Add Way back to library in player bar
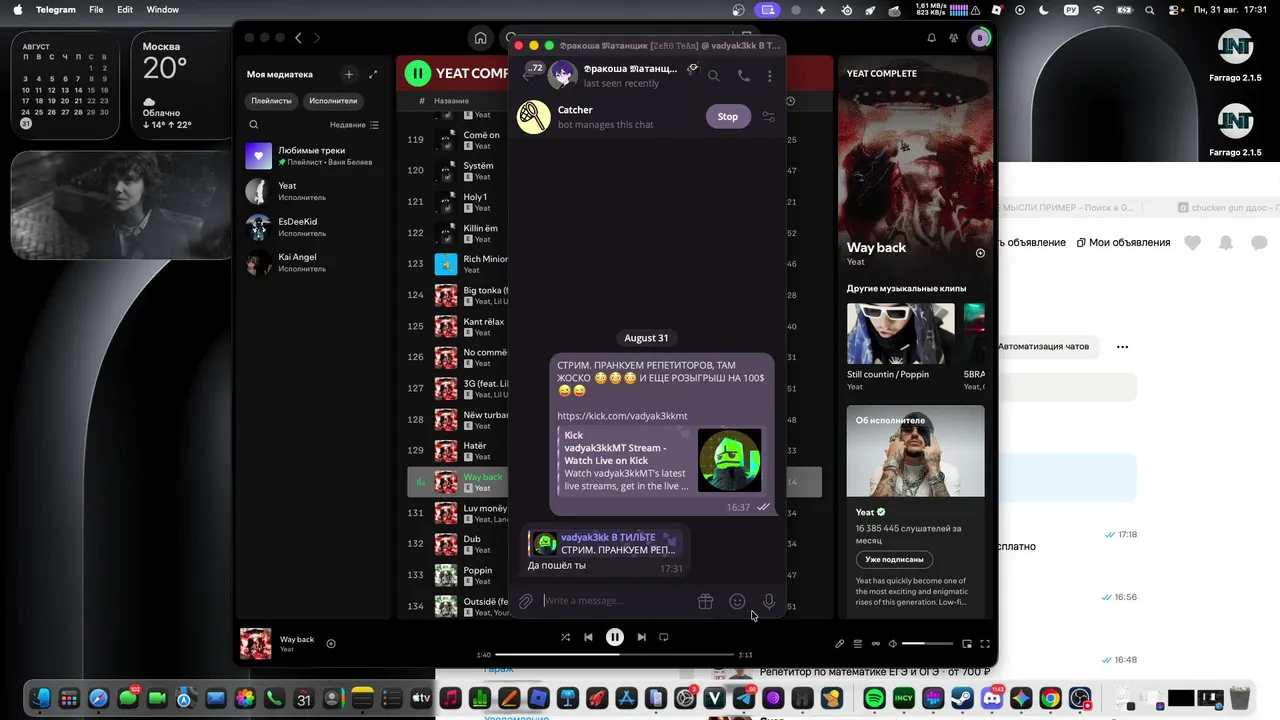This screenshot has height=720, width=1280. click(x=331, y=644)
